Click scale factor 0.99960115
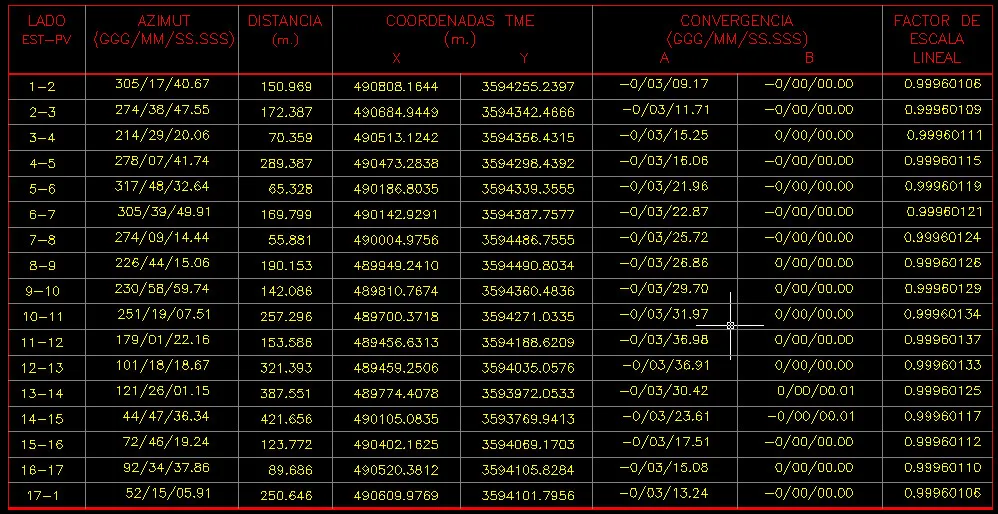 pos(943,160)
